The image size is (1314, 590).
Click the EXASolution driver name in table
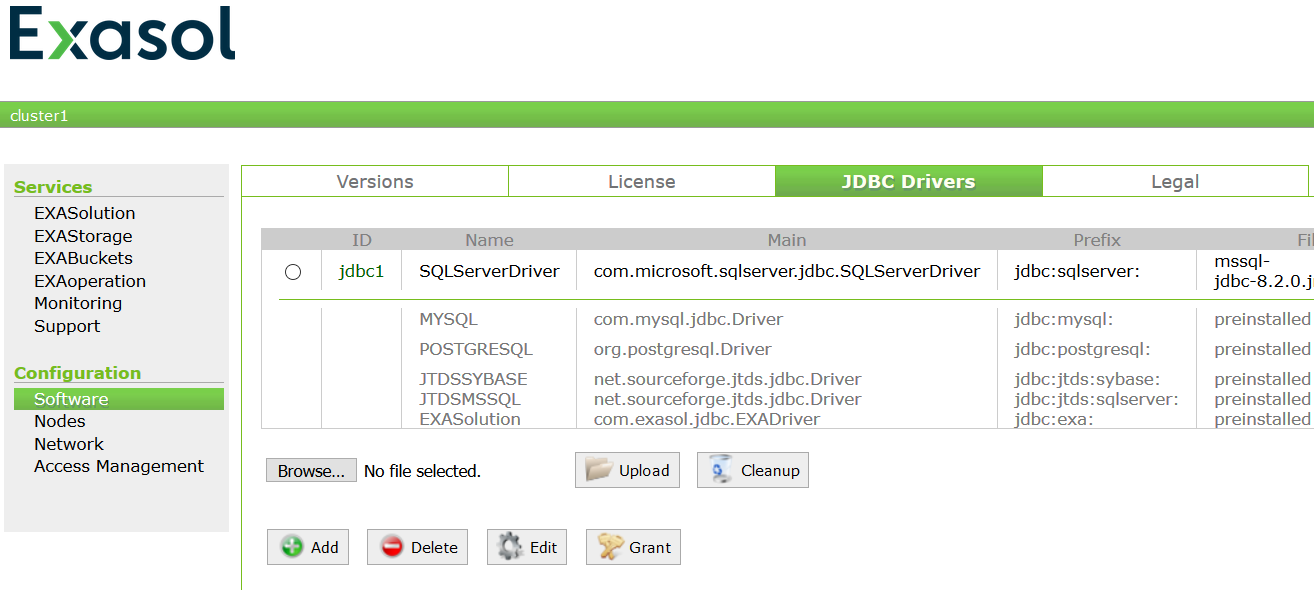pyautogui.click(x=470, y=419)
